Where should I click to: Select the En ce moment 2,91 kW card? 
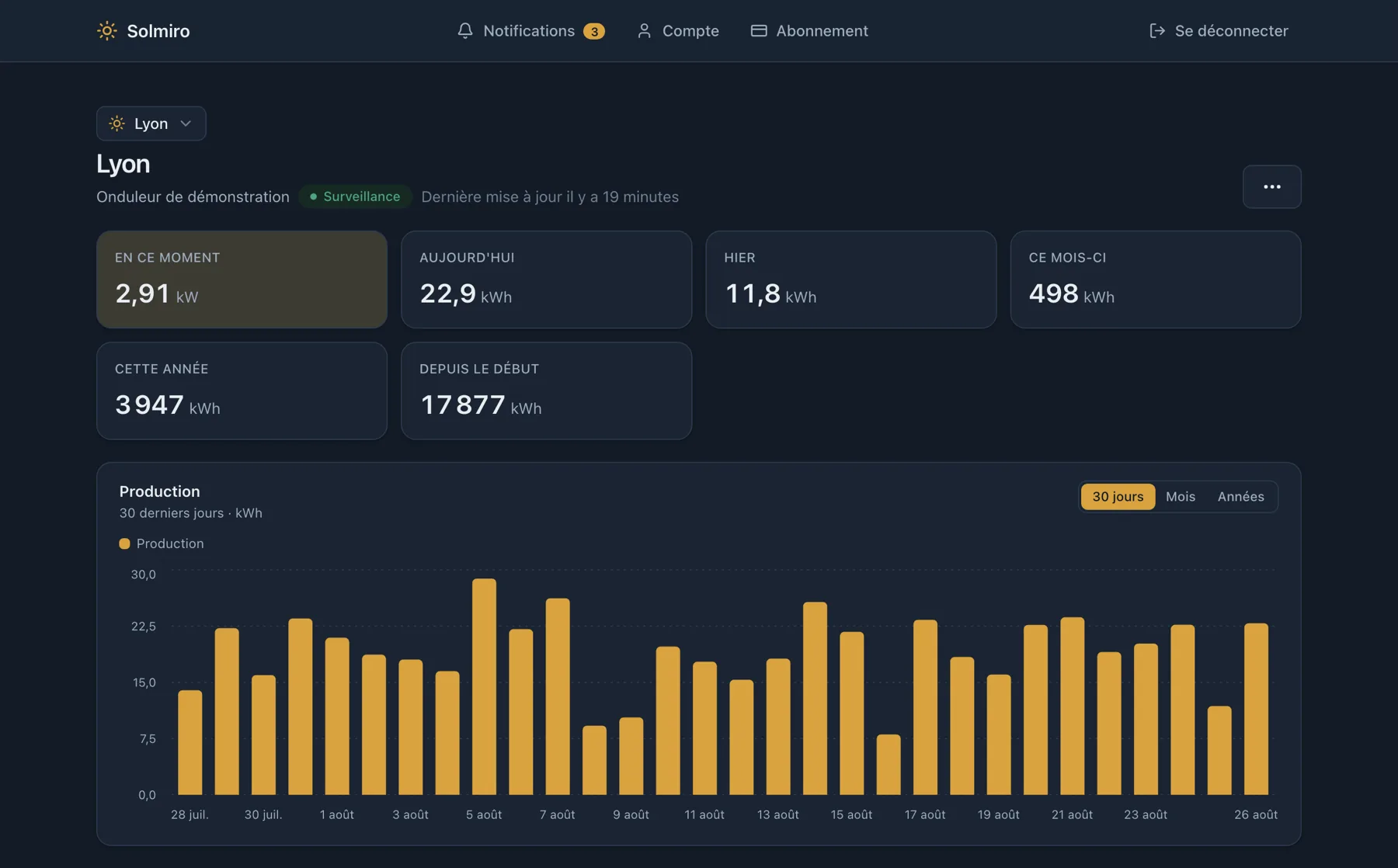click(x=242, y=279)
